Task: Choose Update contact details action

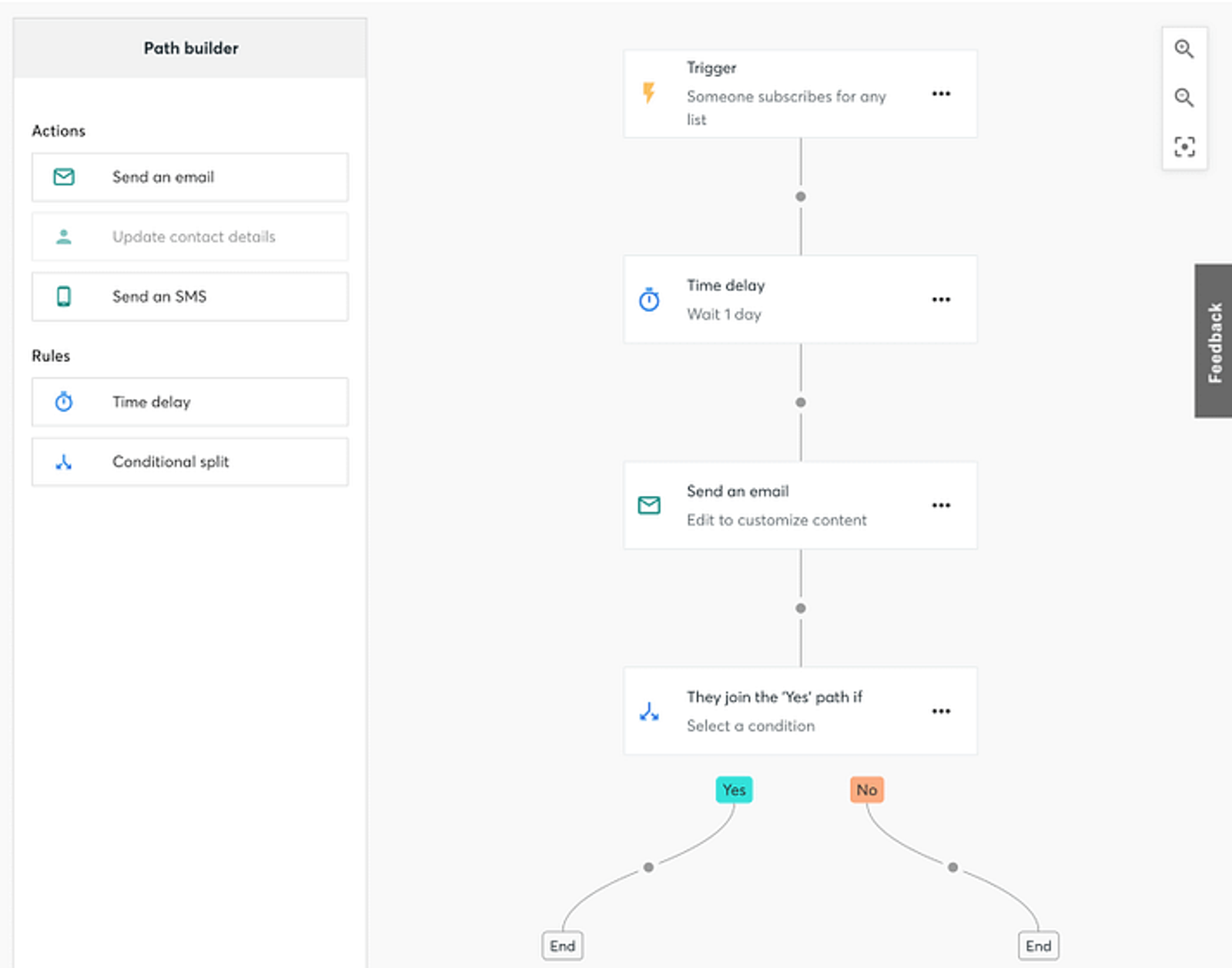Action: click(x=189, y=237)
